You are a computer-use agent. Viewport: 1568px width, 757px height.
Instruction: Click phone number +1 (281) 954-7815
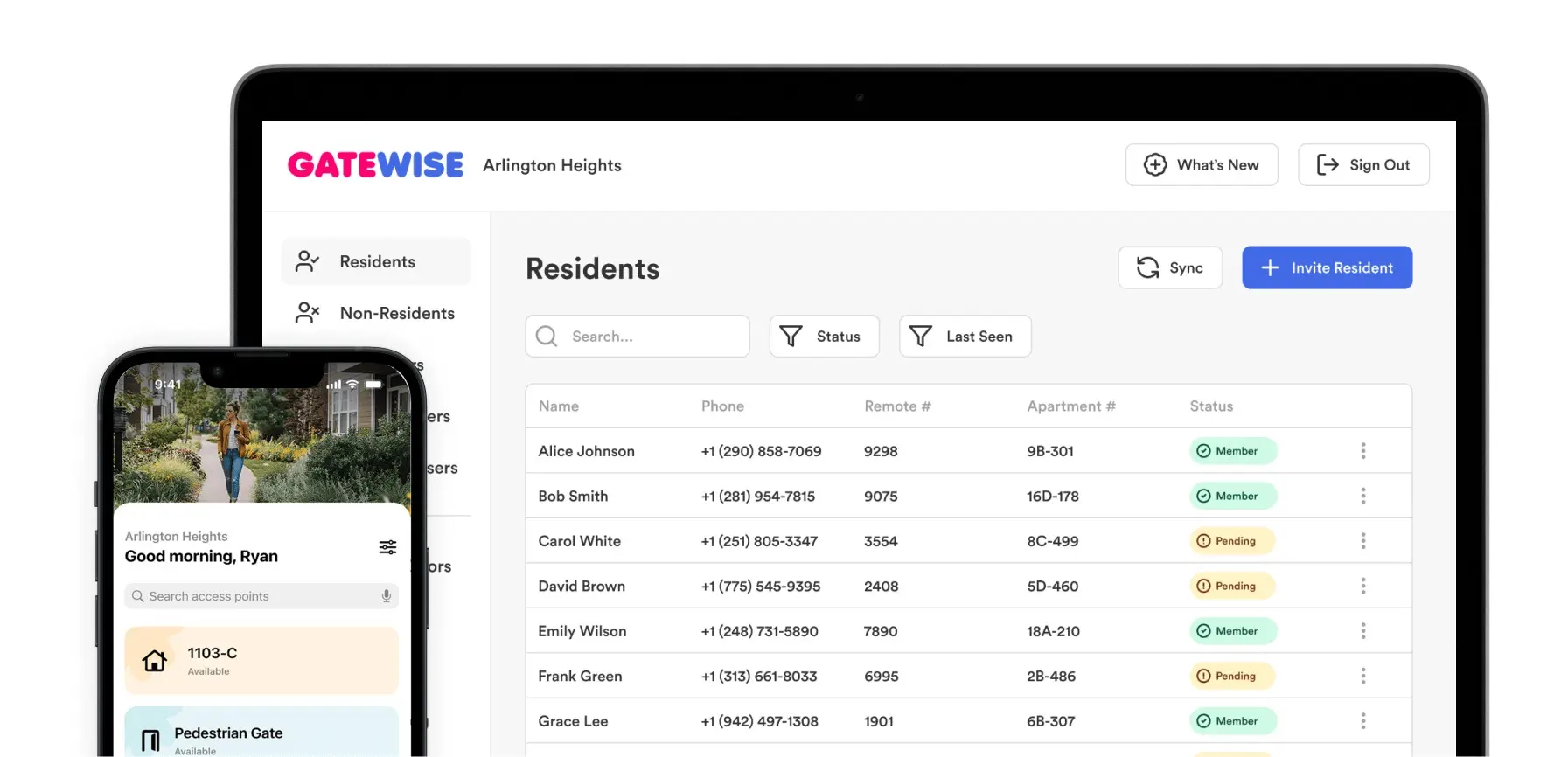point(758,496)
